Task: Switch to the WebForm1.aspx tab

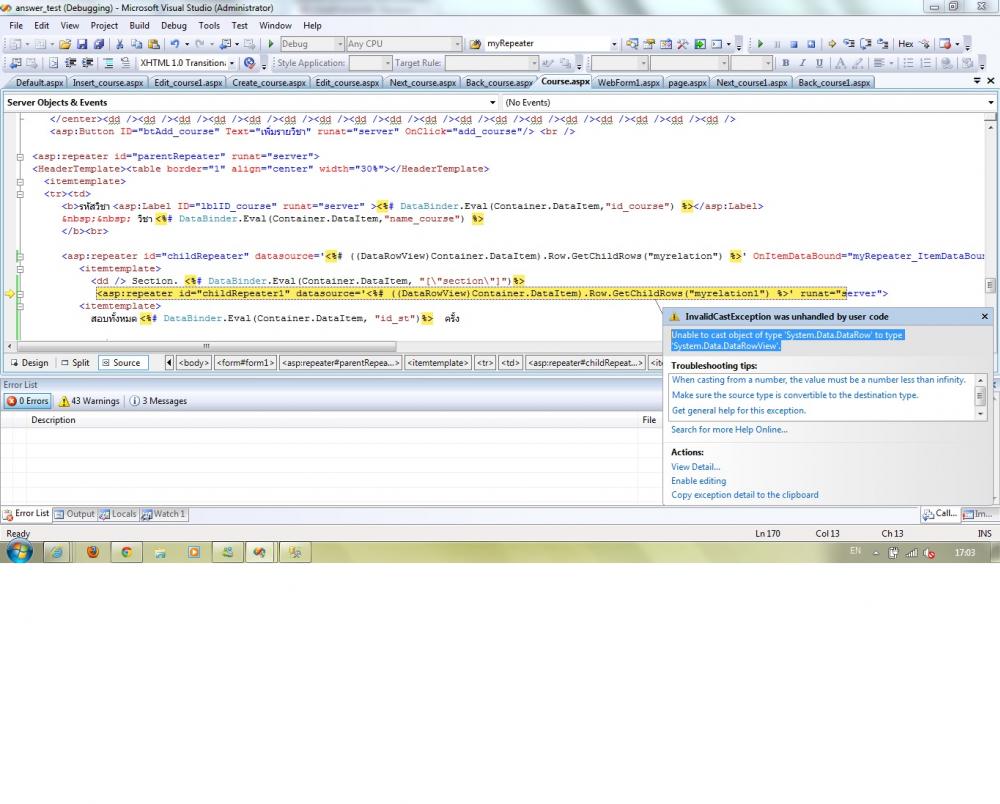Action: 628,82
